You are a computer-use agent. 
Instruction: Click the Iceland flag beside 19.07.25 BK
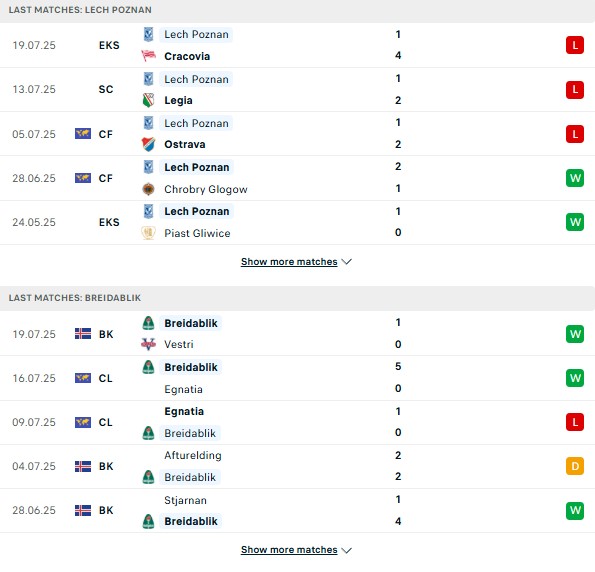[x=83, y=334]
